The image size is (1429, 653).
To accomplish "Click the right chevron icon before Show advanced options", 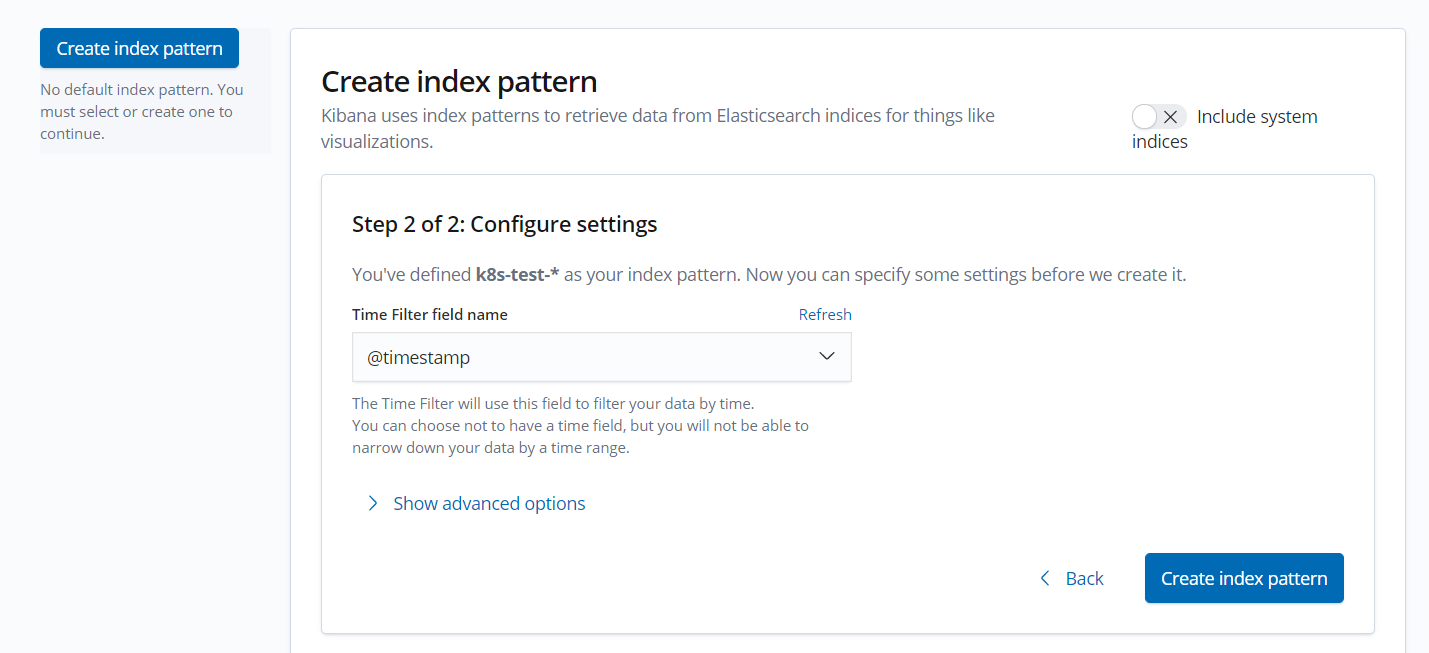I will (x=373, y=503).
